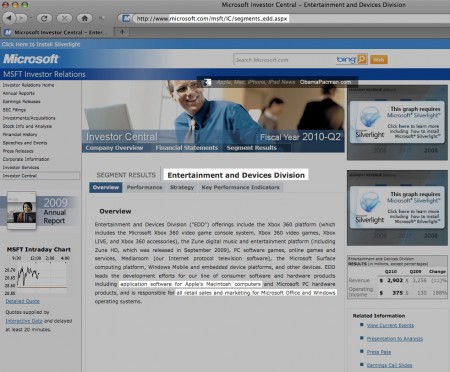The width and height of the screenshot is (450, 372).
Task: Click the browser address bar URL
Action: [x=212, y=19]
